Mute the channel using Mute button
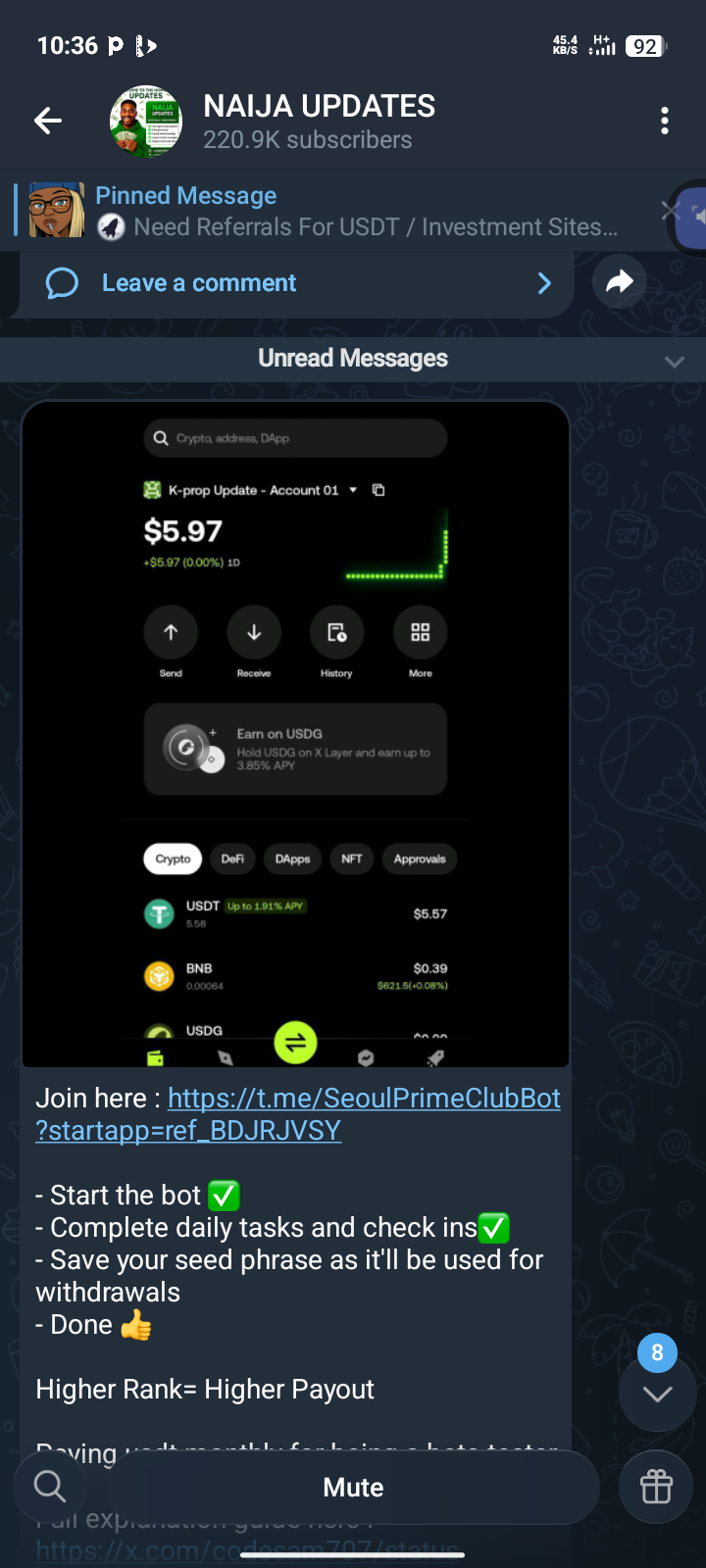The height and width of the screenshot is (1568, 706). (353, 1487)
